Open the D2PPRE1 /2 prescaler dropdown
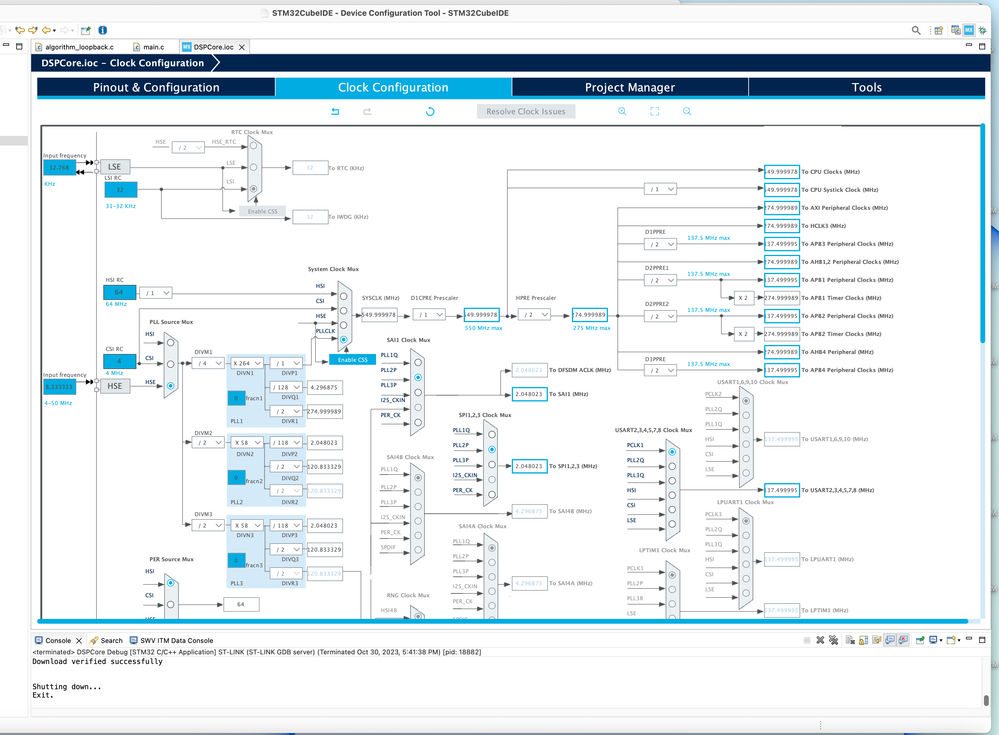 pyautogui.click(x=660, y=280)
